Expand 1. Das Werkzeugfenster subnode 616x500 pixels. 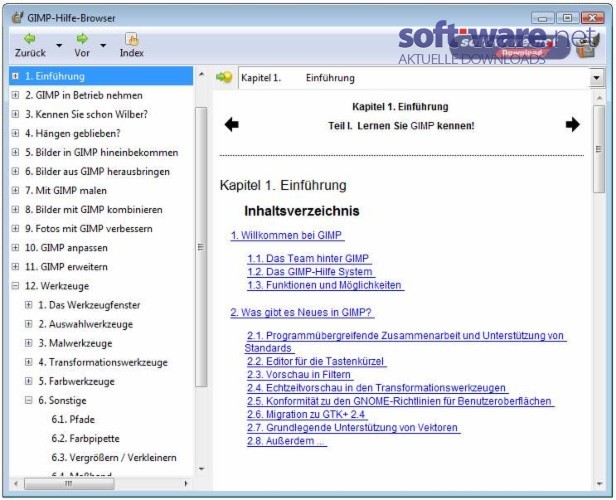[29, 304]
